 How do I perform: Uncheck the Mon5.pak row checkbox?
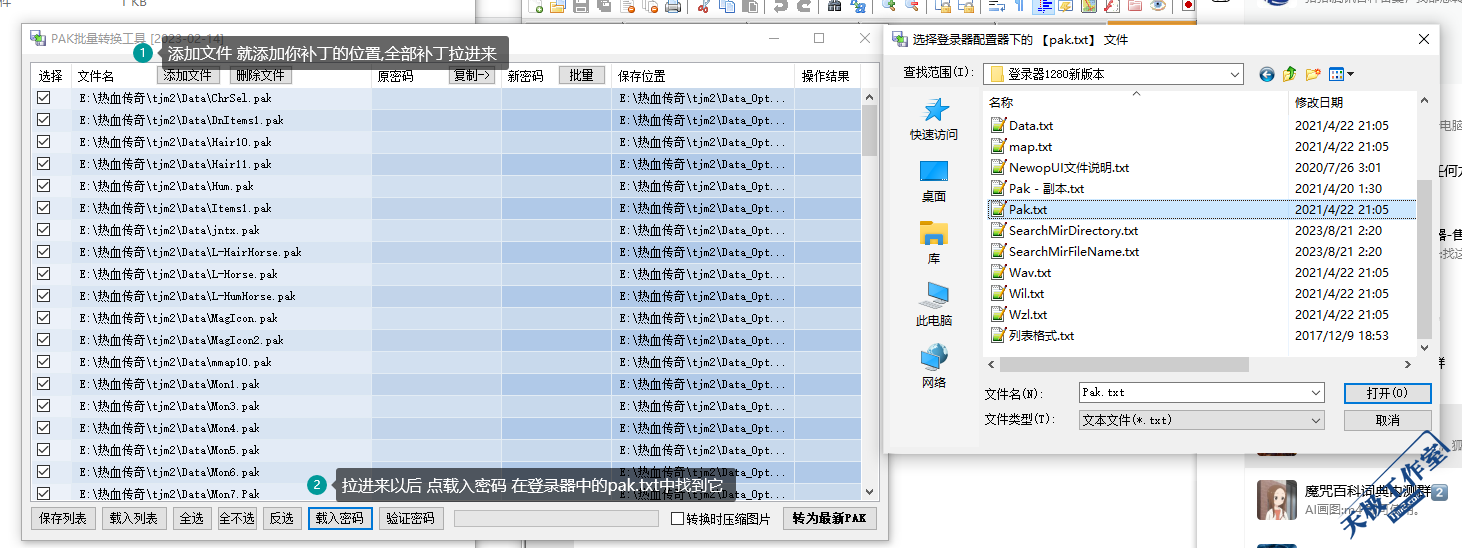[x=43, y=450]
